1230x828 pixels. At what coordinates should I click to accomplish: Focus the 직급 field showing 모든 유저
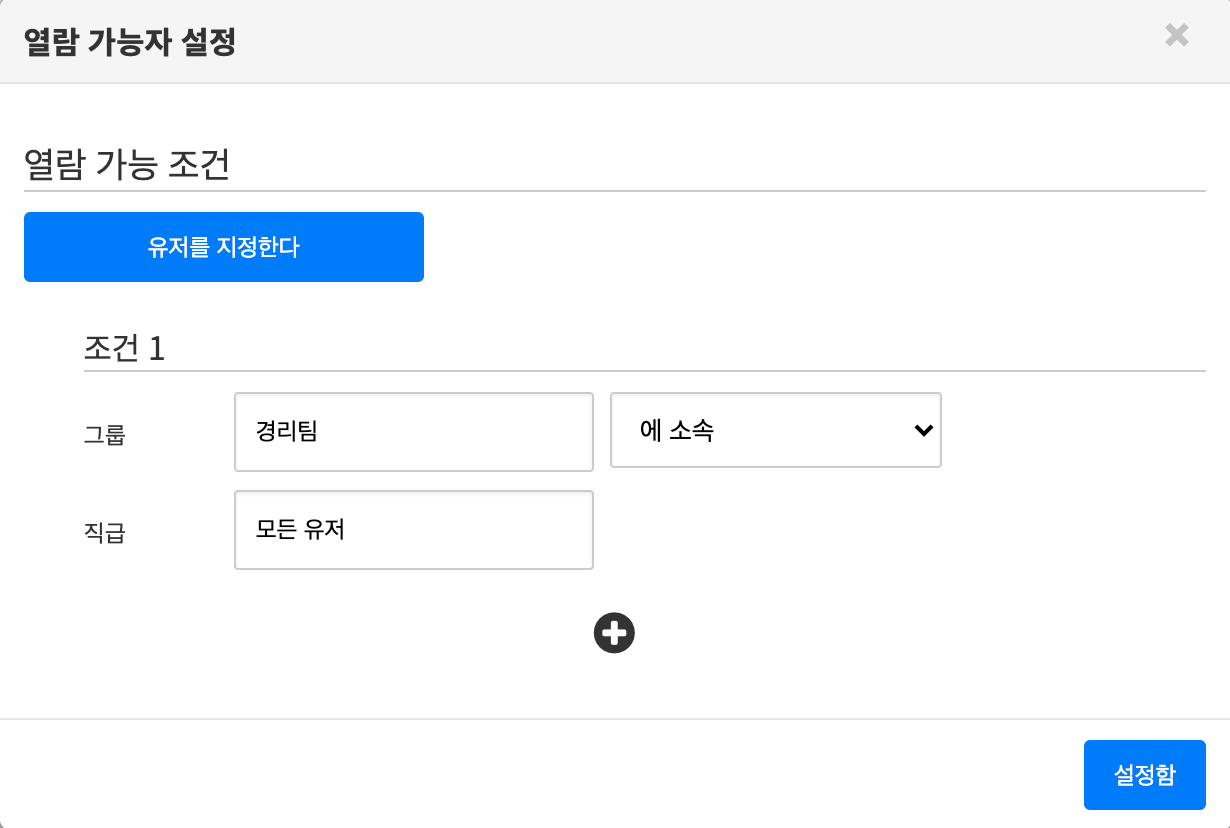pos(413,530)
